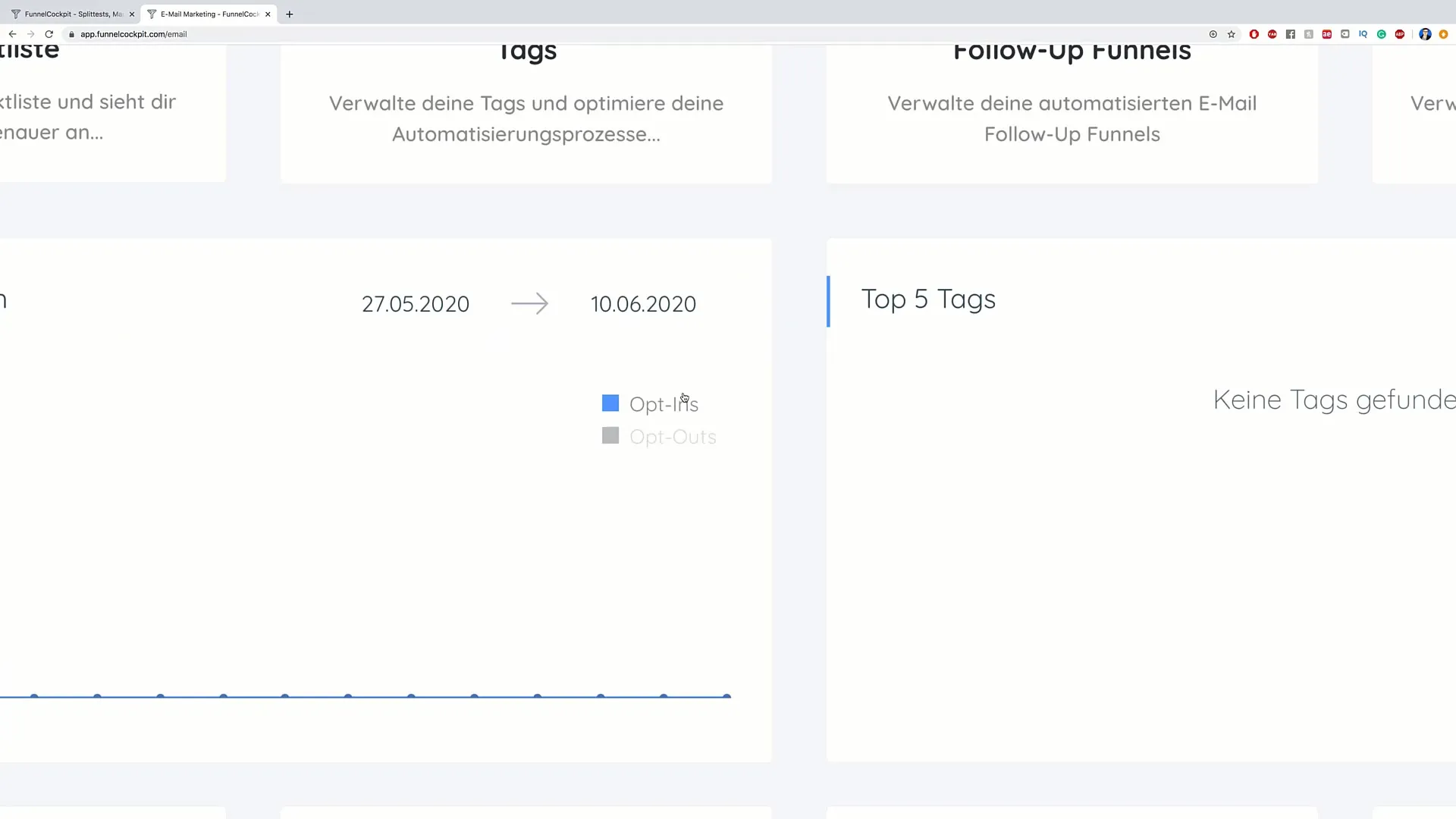Viewport: 1456px width, 819px height.
Task: Click the address bar URL app.funnelcockpit.com/email
Action: (x=133, y=34)
